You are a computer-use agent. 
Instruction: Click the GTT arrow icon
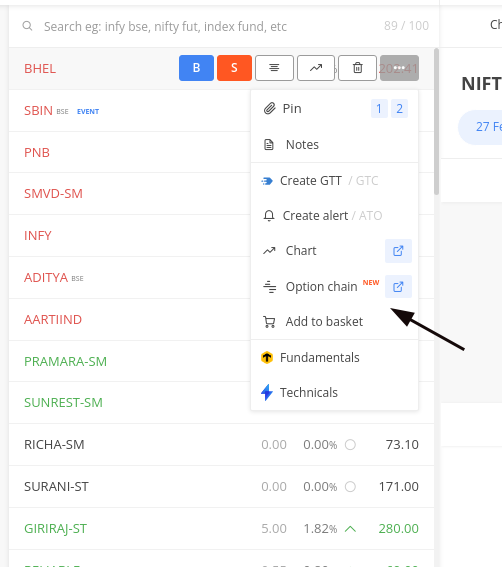[267, 181]
